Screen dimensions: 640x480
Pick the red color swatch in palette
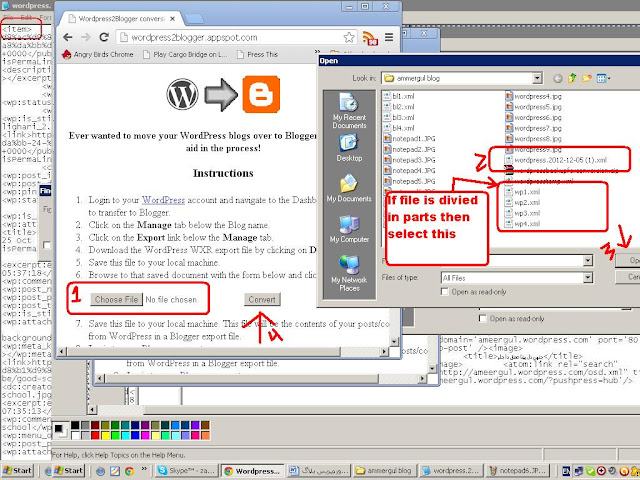point(95,436)
